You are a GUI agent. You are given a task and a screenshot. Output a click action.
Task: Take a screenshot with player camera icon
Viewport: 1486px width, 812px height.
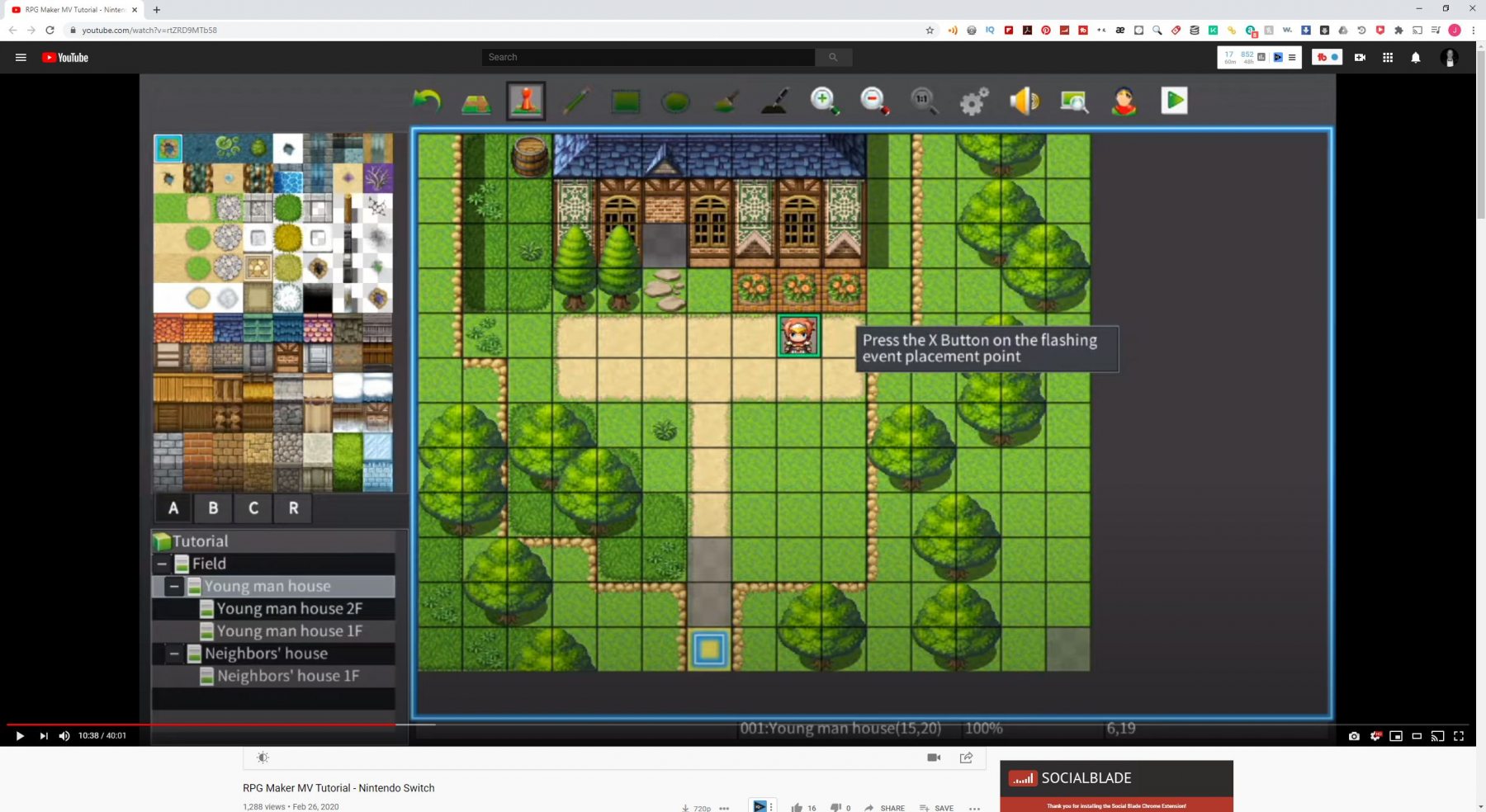(x=1353, y=736)
